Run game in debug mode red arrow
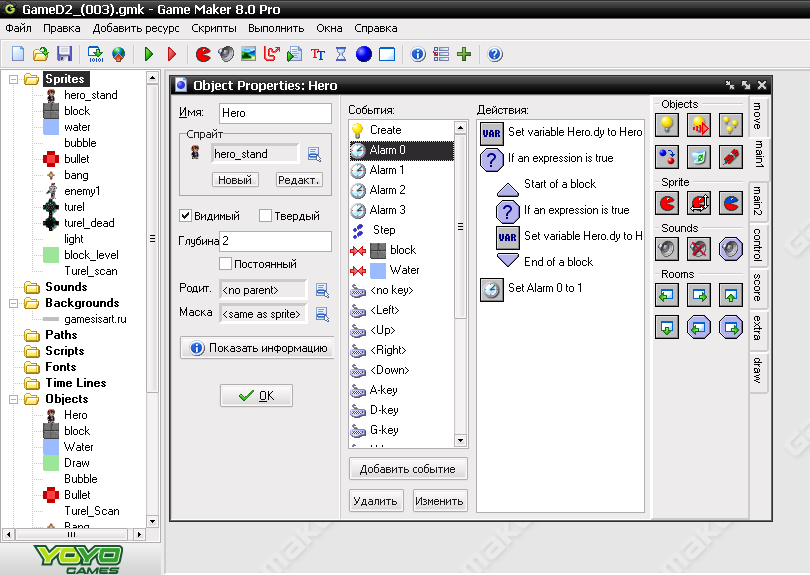 tap(172, 54)
